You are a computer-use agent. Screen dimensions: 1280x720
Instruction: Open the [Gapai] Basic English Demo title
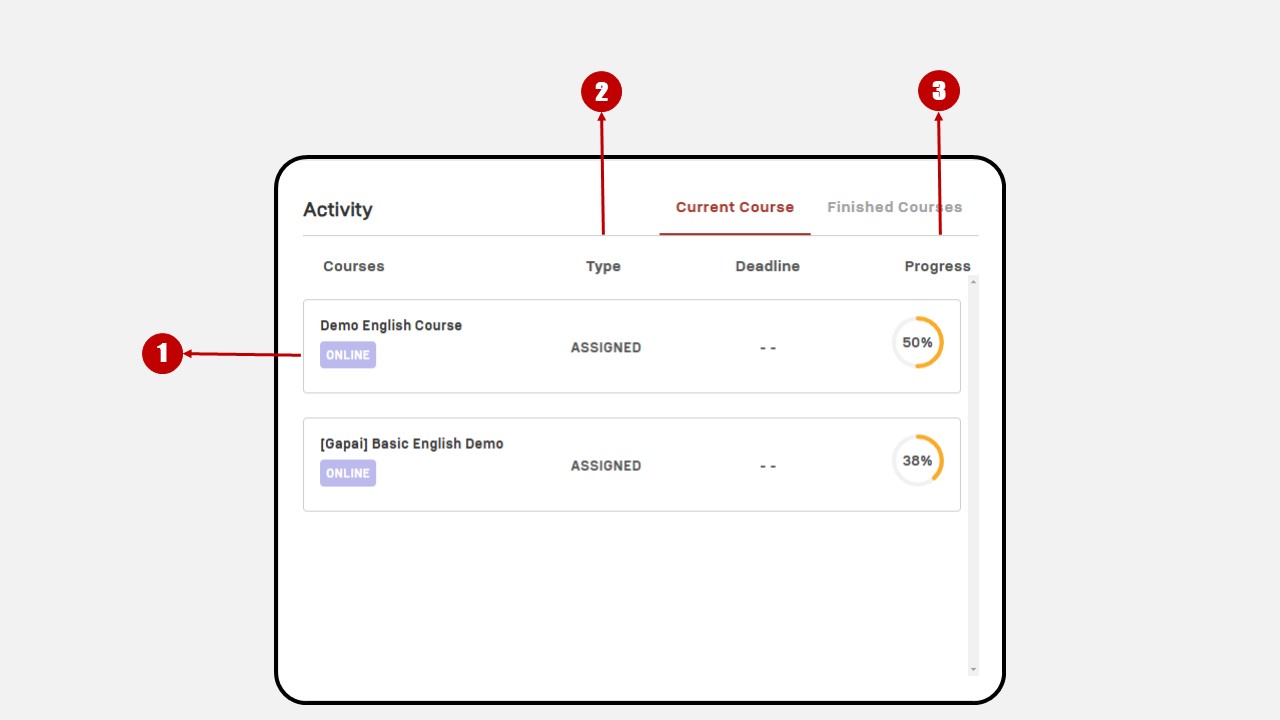pyautogui.click(x=412, y=443)
